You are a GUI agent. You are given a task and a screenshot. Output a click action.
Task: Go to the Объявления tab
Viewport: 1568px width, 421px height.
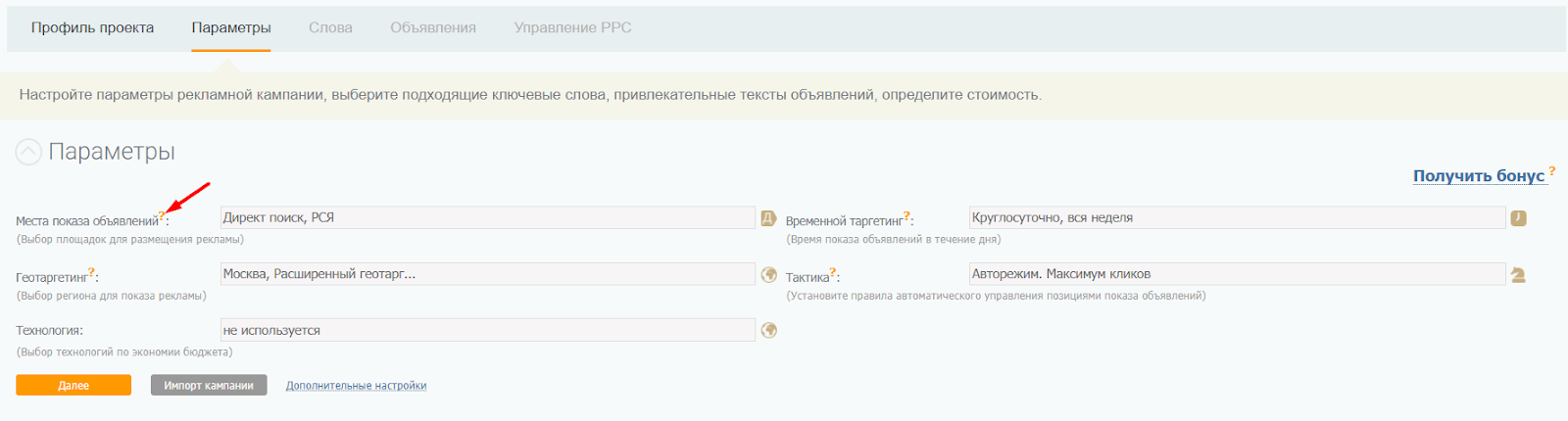click(x=433, y=27)
